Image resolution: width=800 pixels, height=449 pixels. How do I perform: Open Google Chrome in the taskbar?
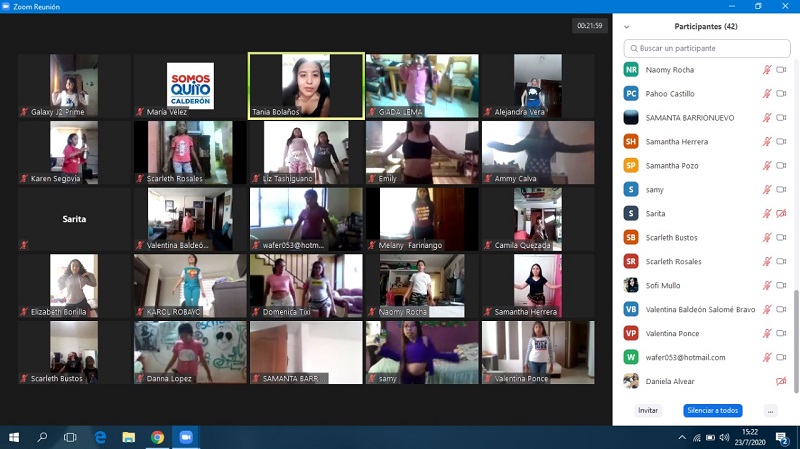point(157,437)
